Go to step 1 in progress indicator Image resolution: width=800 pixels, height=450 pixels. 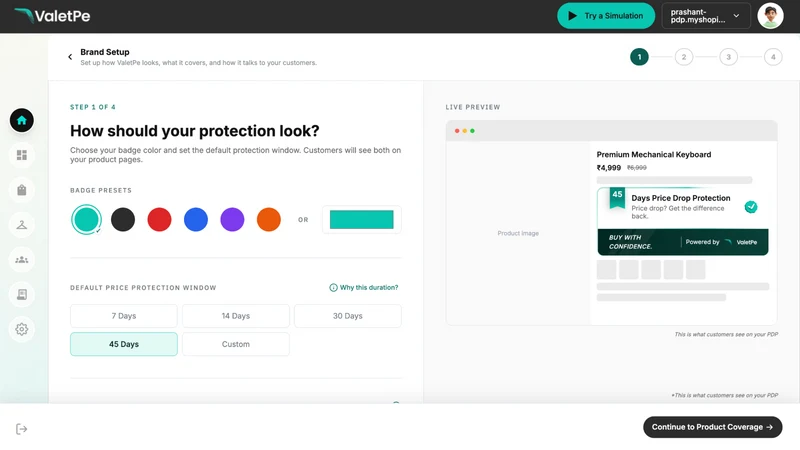coord(639,57)
